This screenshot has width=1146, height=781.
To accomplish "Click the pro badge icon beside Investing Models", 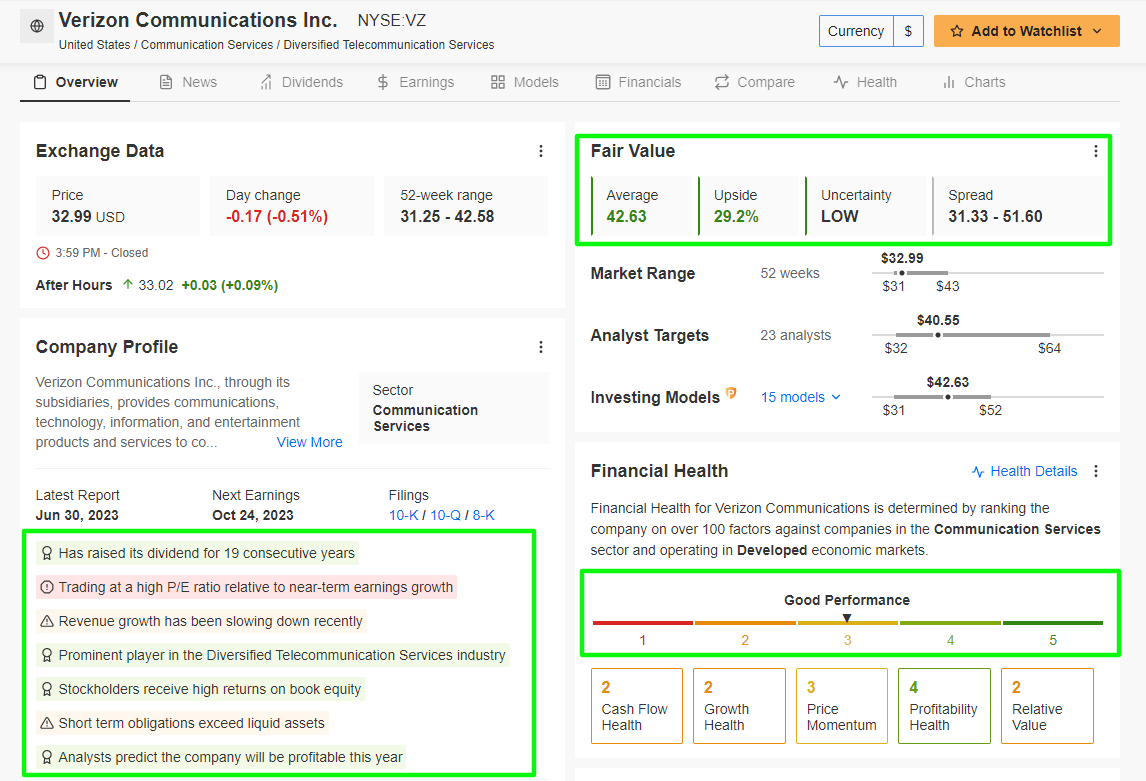I will click(731, 393).
